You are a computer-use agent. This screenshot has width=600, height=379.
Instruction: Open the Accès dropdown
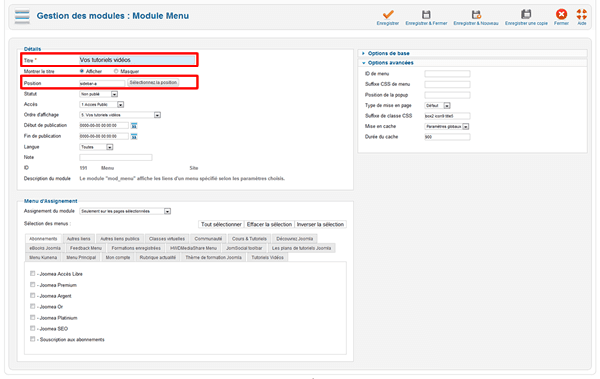(x=101, y=105)
